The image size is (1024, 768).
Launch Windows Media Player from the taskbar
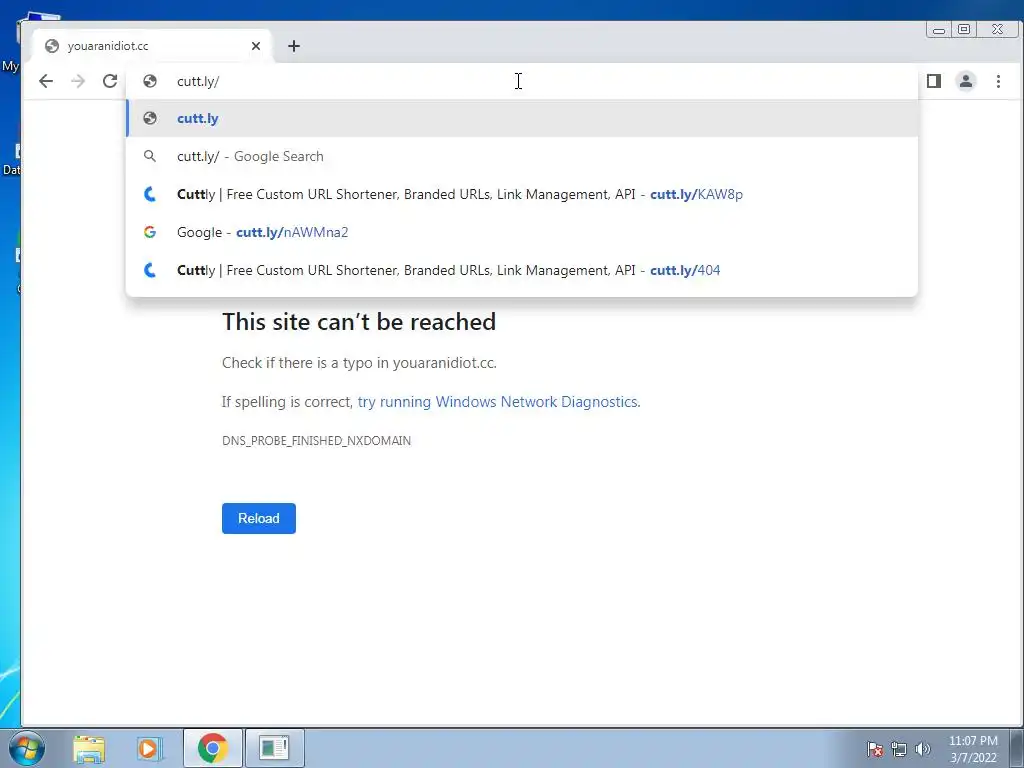[x=148, y=748]
